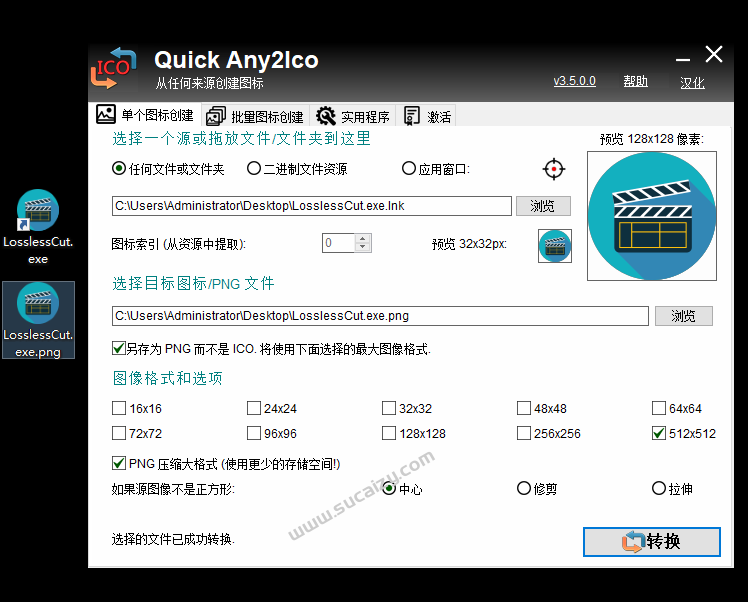748x602 pixels.
Task: Enable the 72x72 format checkbox
Action: coord(119,433)
